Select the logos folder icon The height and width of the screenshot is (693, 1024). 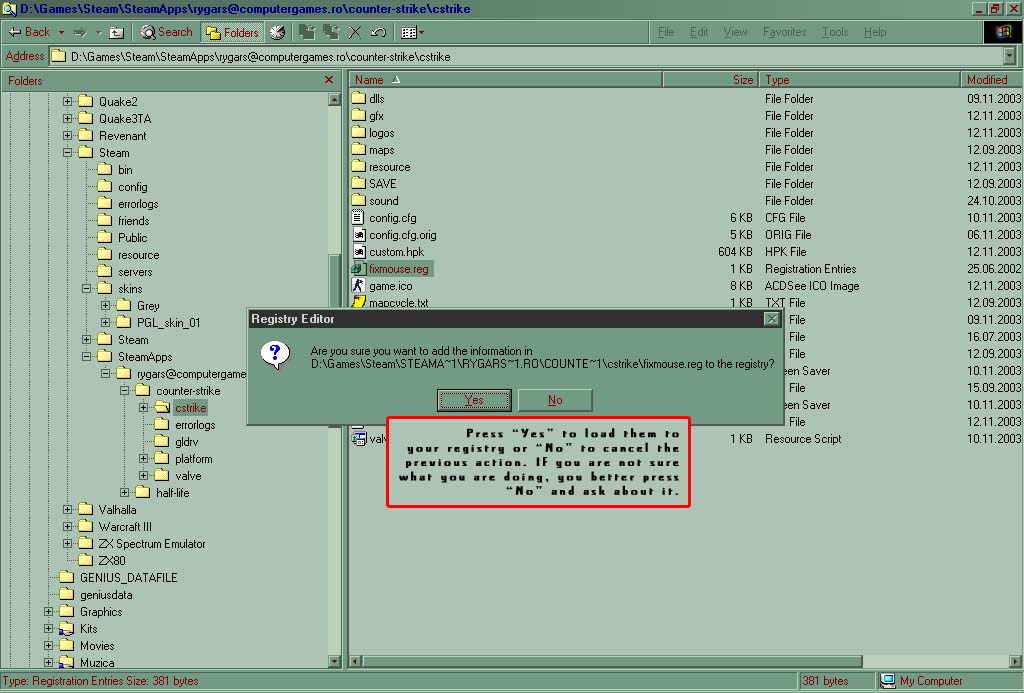point(358,132)
